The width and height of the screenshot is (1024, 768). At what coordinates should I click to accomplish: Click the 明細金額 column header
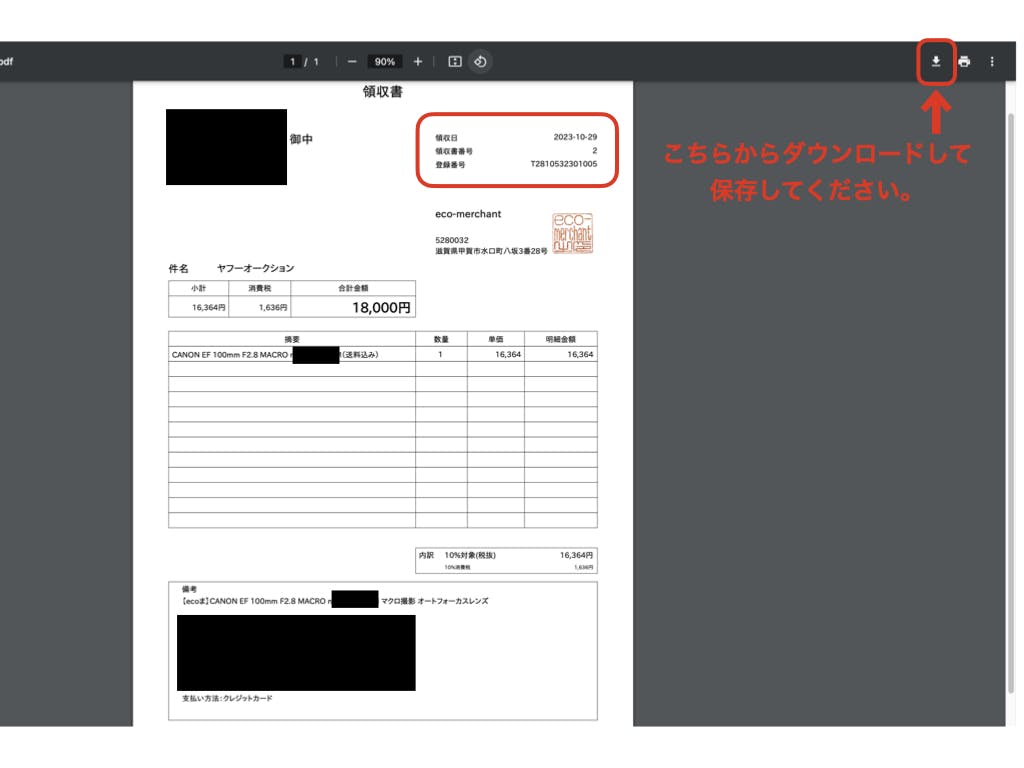coord(560,339)
